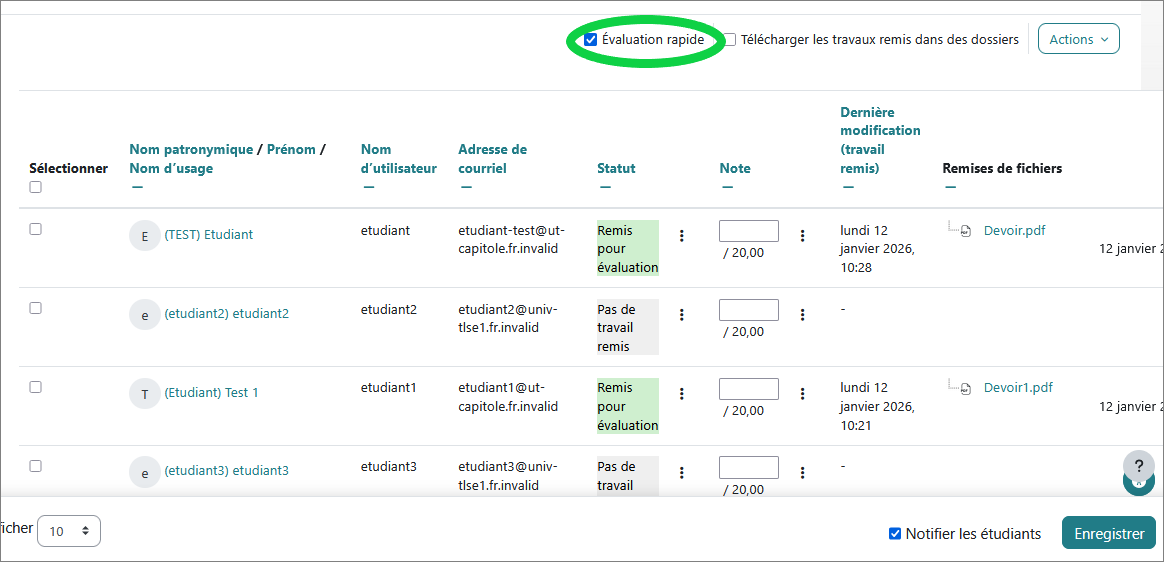Open status options menu for (TEST) Etudiant
The height and width of the screenshot is (562, 1164).
click(682, 236)
